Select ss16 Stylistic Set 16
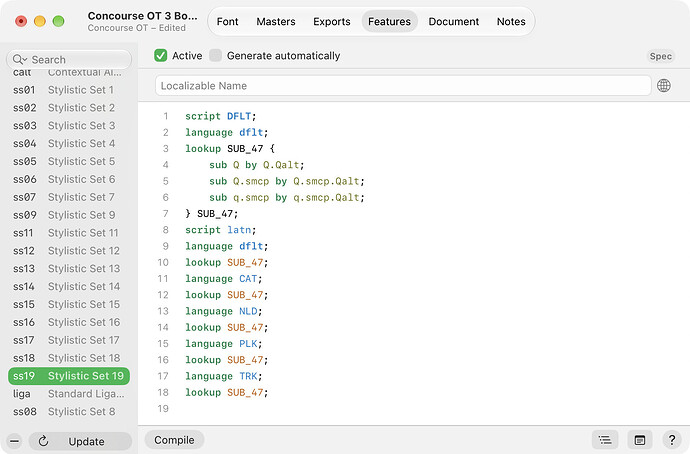This screenshot has width=690, height=454. [69, 322]
